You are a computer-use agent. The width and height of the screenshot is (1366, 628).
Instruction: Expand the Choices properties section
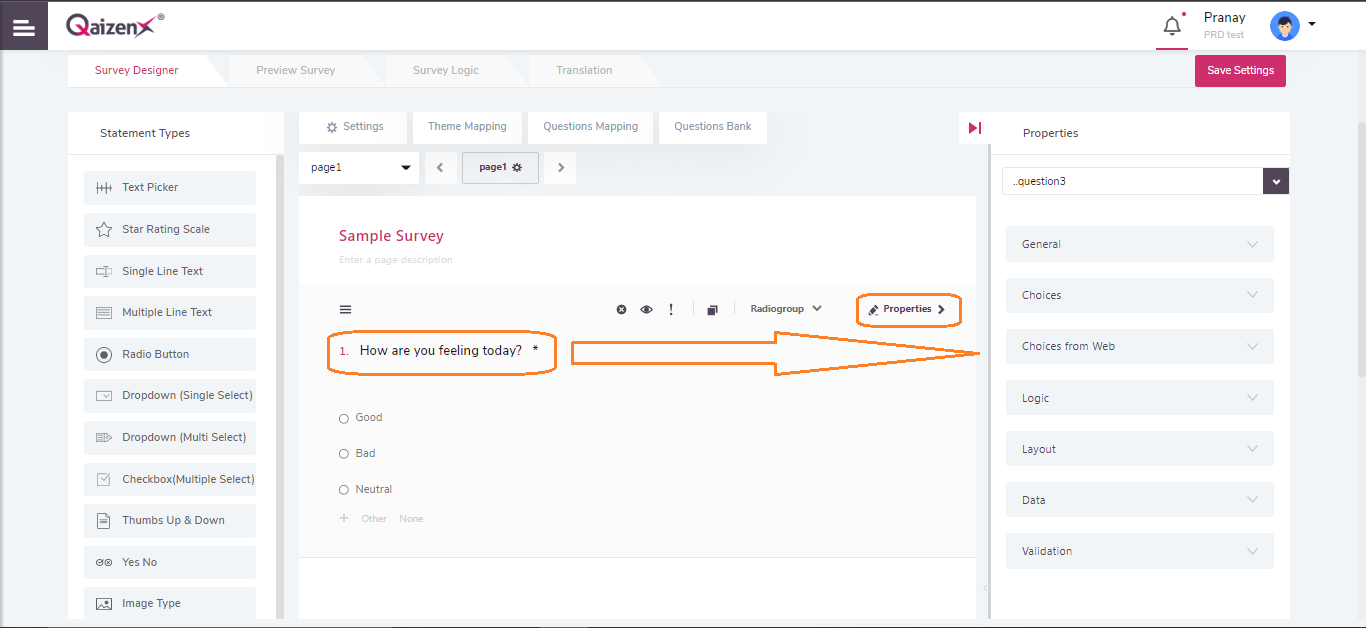coord(1139,295)
